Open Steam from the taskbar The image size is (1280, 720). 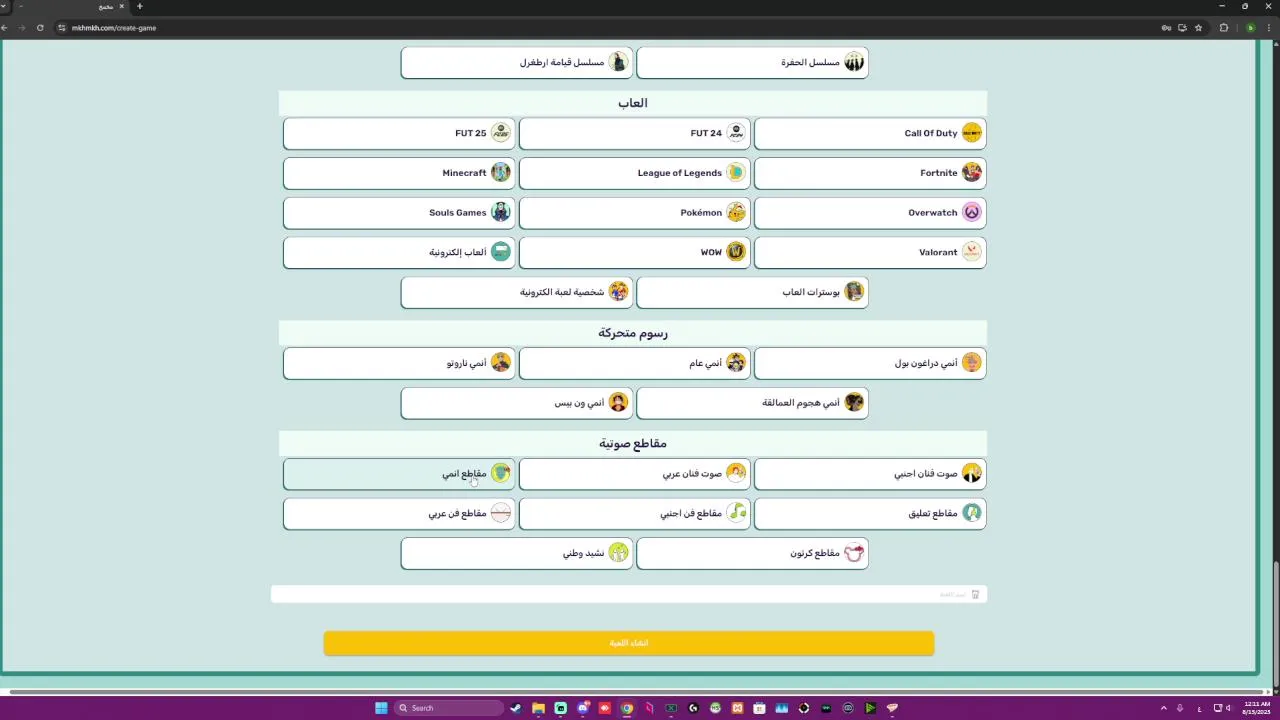click(516, 708)
